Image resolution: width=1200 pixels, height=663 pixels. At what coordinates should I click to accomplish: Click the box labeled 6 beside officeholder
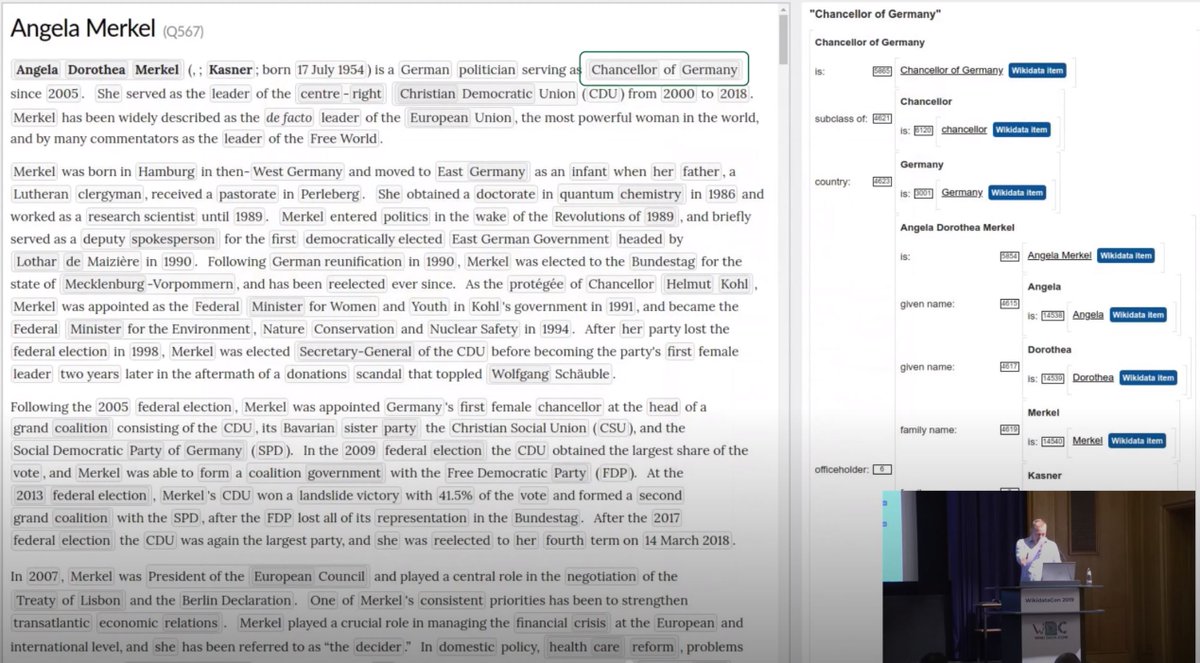pyautogui.click(x=881, y=469)
